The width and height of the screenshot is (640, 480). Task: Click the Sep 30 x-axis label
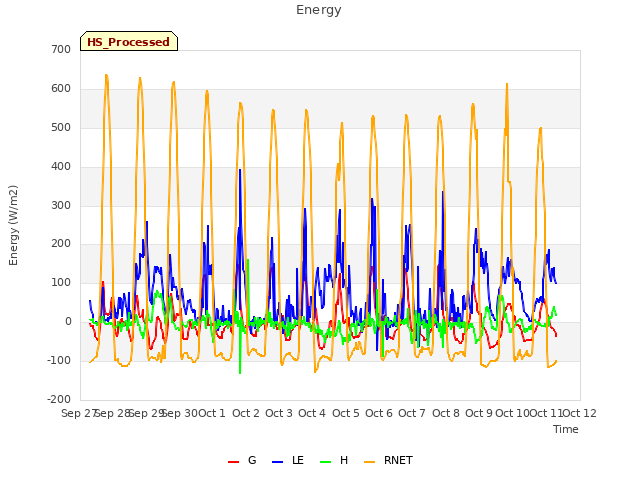pyautogui.click(x=180, y=413)
